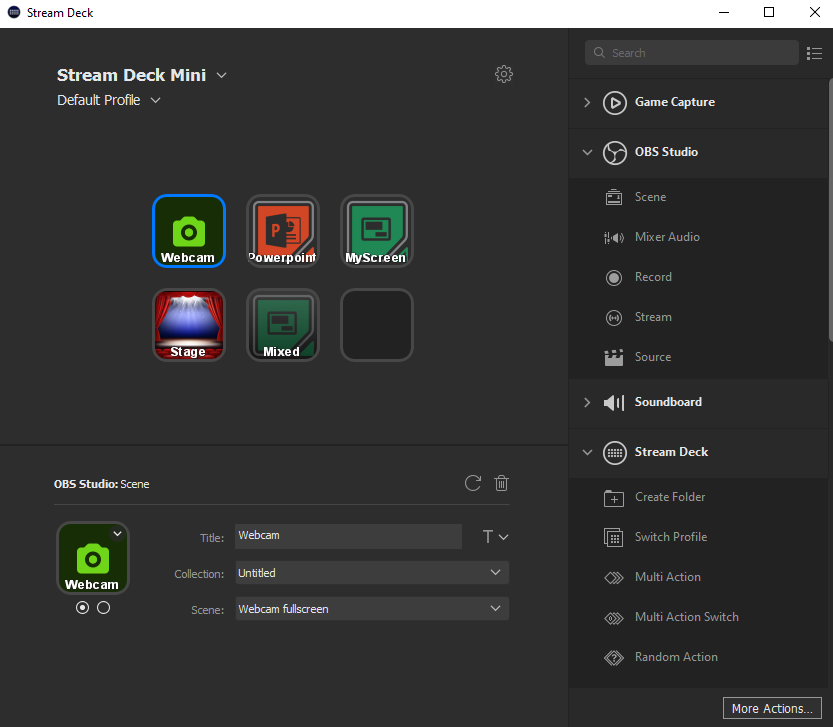Select the OBS Scene action icon
The height and width of the screenshot is (727, 833).
[x=614, y=197]
